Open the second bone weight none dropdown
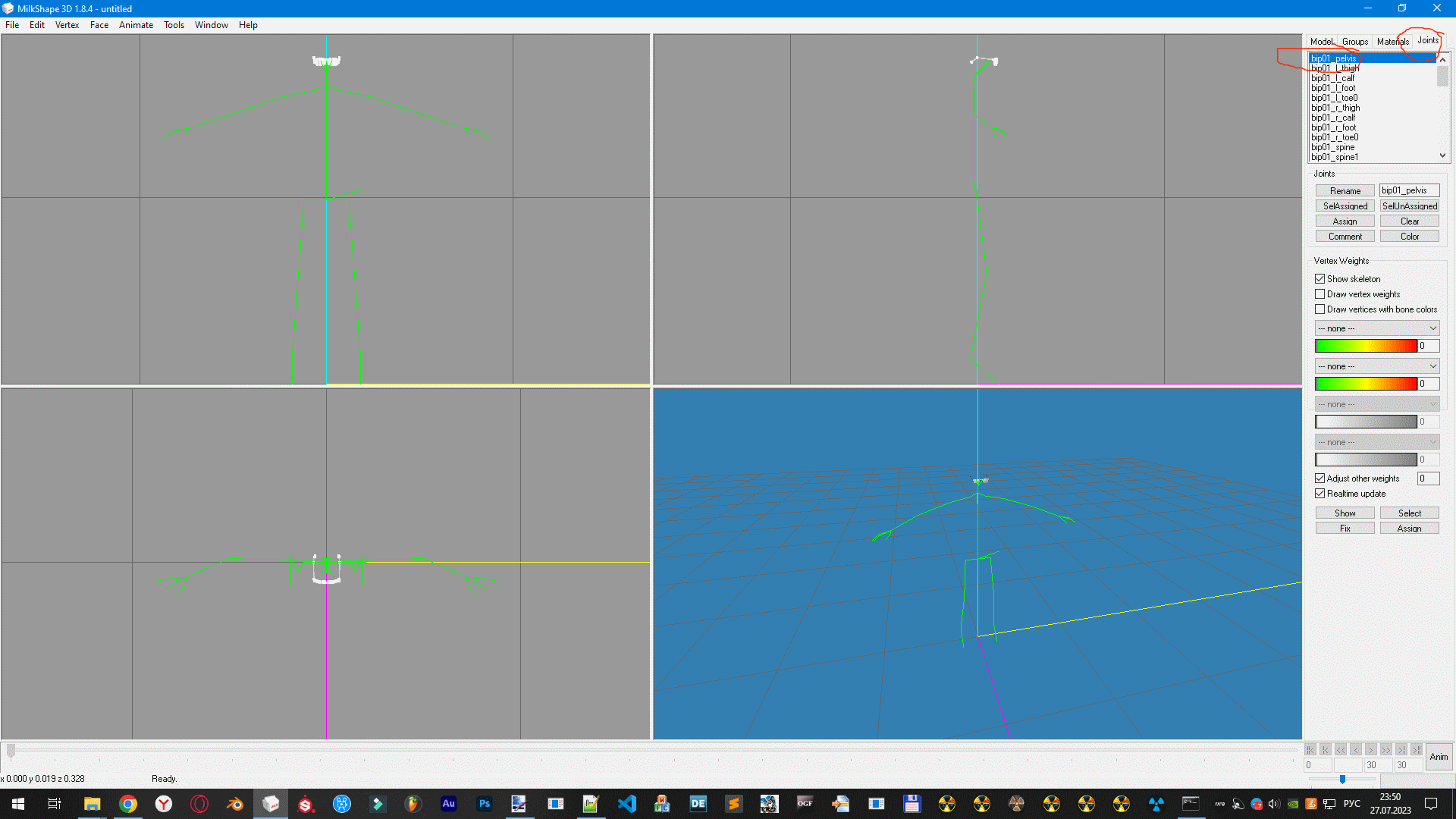 [1377, 366]
